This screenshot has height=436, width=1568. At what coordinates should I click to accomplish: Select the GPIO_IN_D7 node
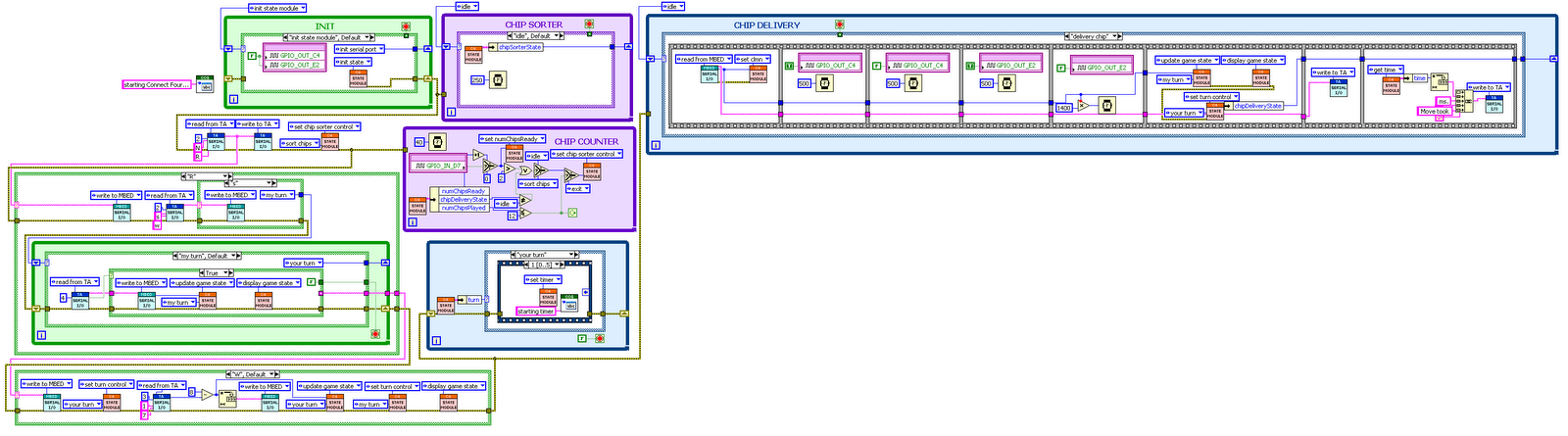click(x=438, y=163)
